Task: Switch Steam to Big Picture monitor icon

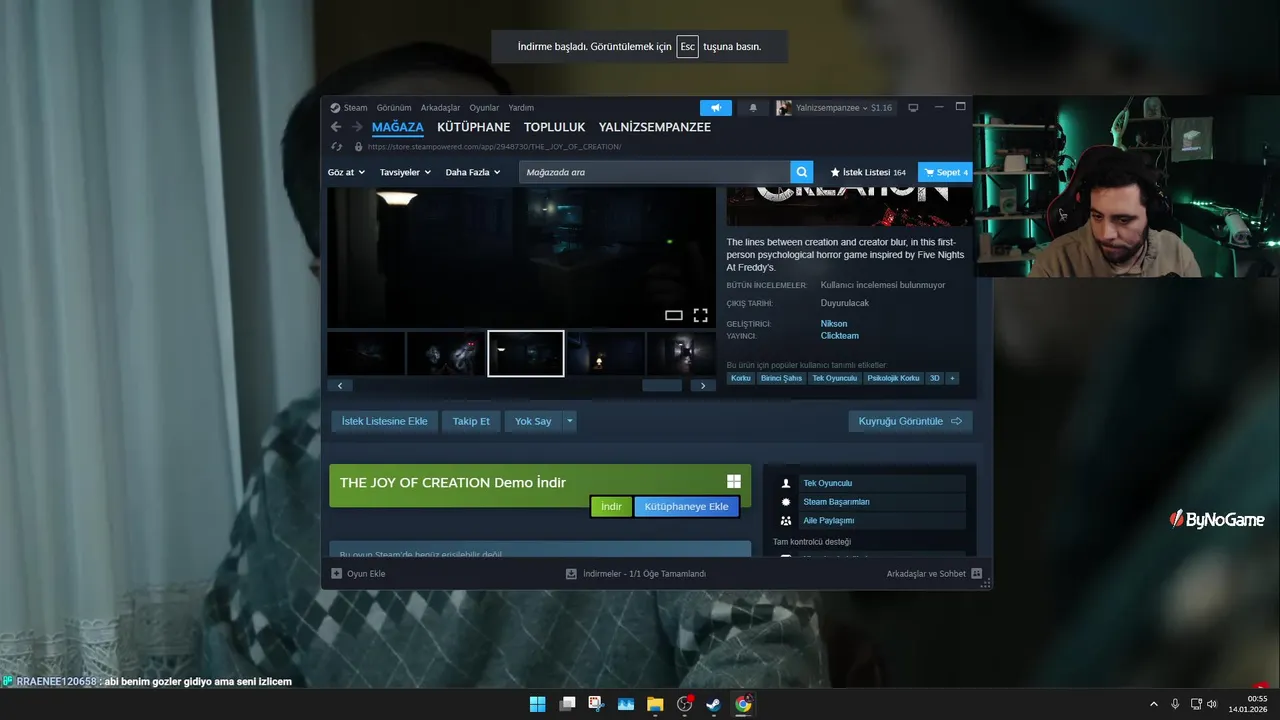Action: (913, 108)
